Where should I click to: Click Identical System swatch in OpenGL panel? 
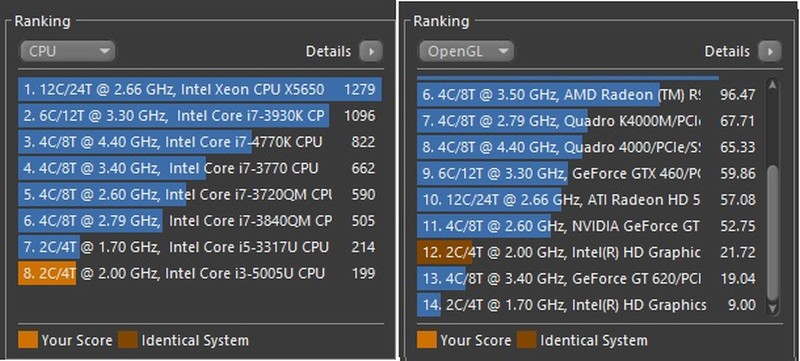pyautogui.click(x=527, y=340)
